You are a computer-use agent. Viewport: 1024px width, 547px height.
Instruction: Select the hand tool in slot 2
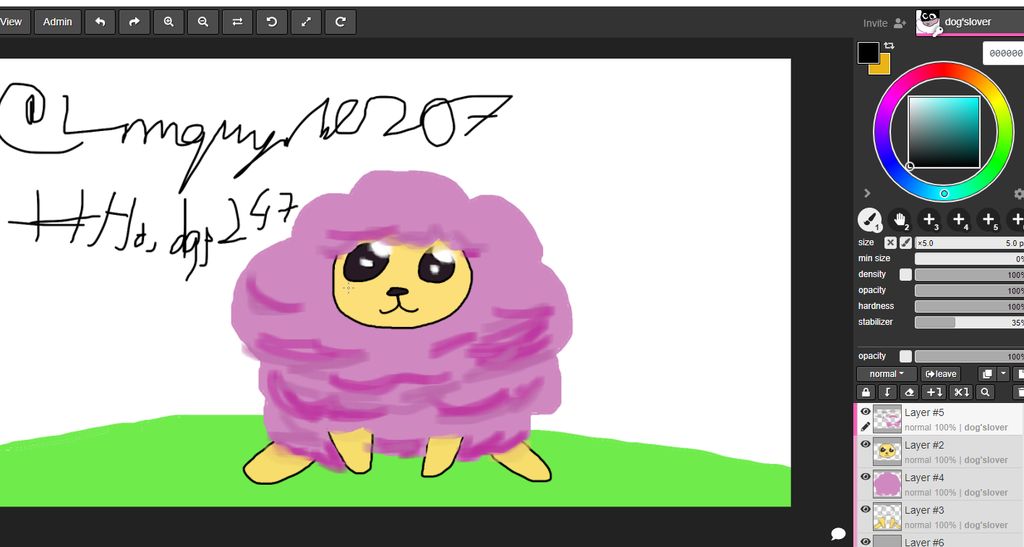tap(899, 220)
